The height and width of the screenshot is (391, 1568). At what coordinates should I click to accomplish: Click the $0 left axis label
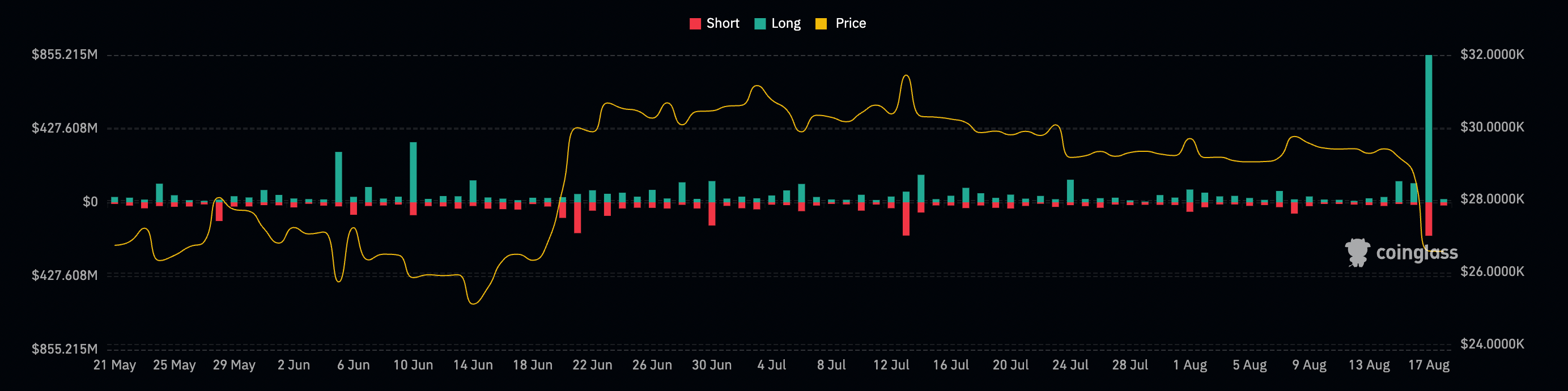(x=90, y=202)
